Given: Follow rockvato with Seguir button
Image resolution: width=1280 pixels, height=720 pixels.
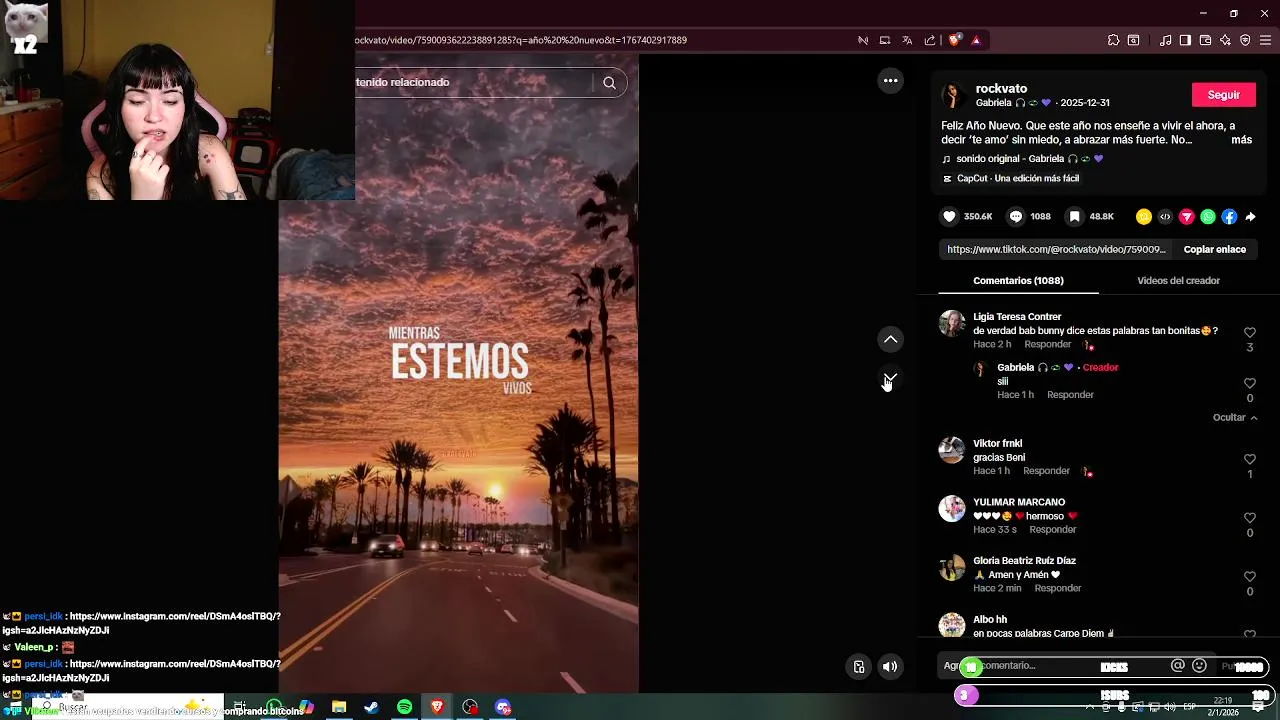Looking at the screenshot, I should pos(1223,95).
